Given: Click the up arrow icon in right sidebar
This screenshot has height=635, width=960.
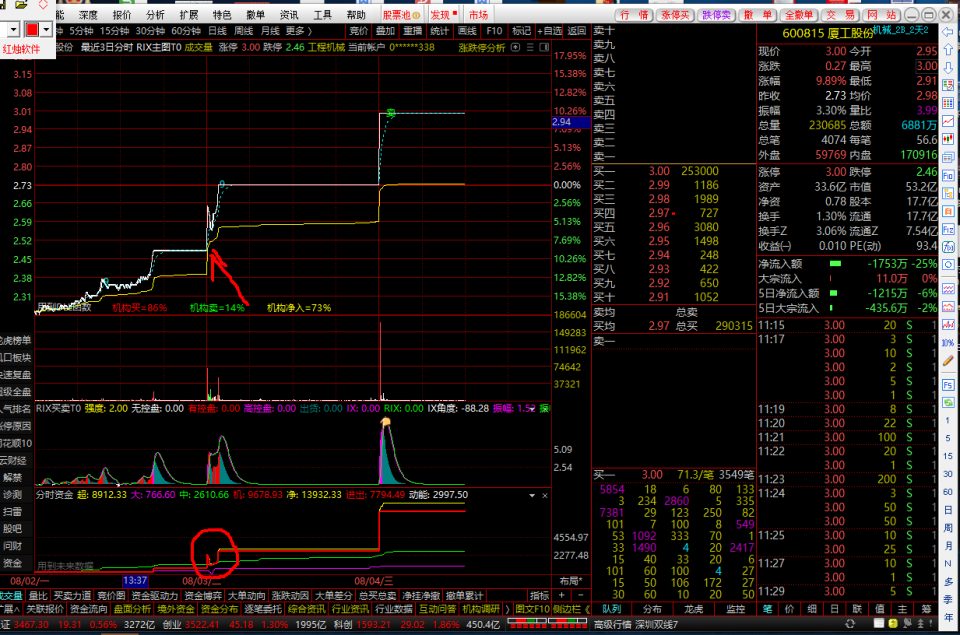Looking at the screenshot, I should (948, 49).
